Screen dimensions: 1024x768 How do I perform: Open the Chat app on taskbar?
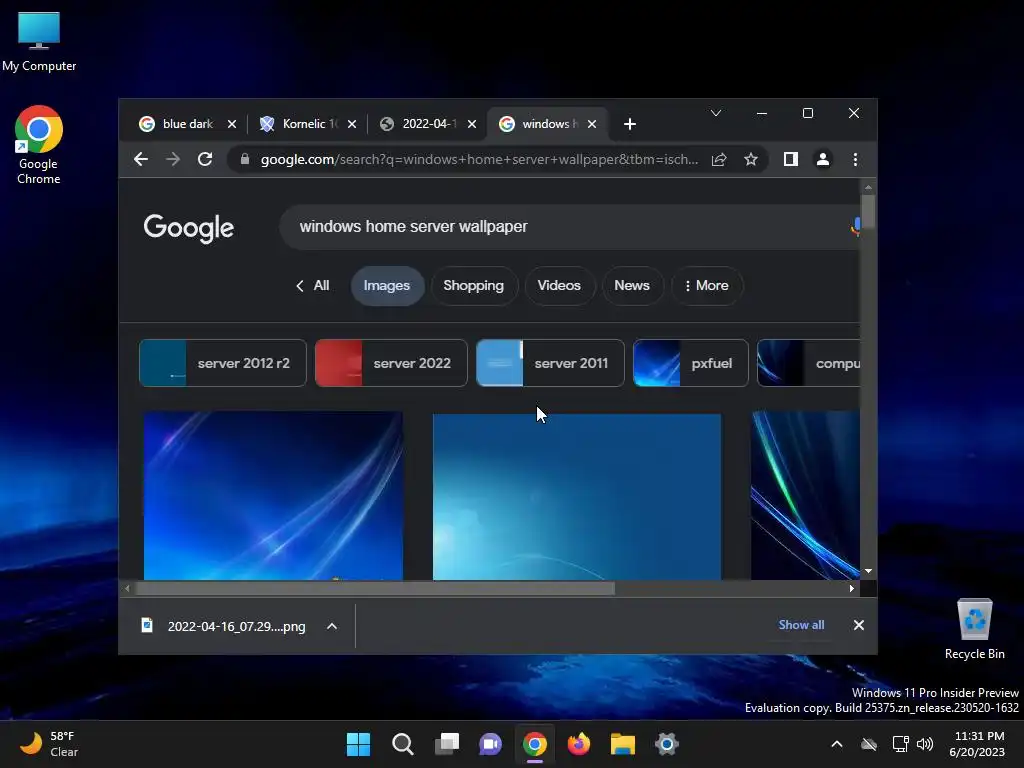[x=490, y=744]
